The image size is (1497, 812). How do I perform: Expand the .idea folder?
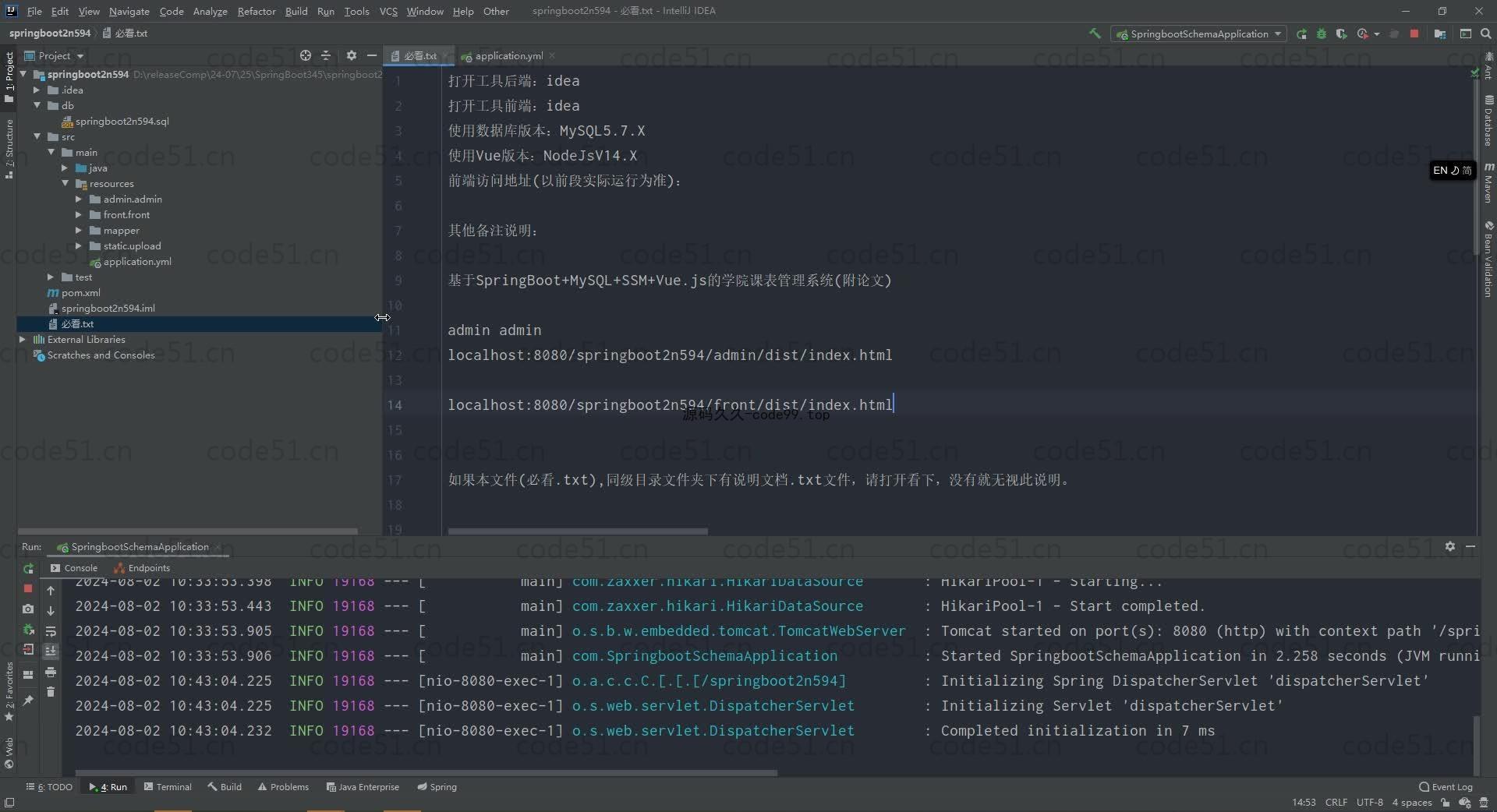pyautogui.click(x=37, y=90)
